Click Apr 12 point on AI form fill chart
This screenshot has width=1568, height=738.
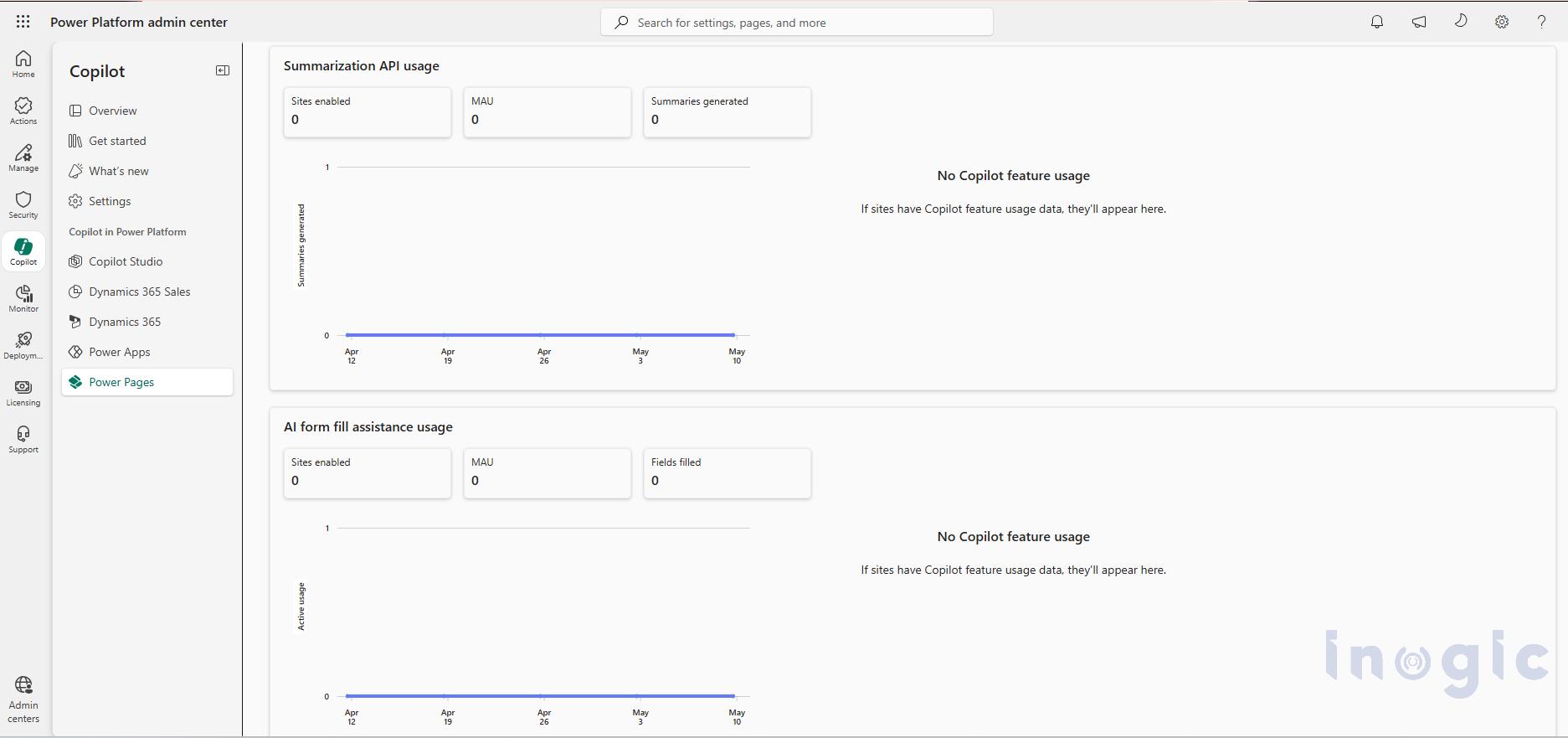348,696
